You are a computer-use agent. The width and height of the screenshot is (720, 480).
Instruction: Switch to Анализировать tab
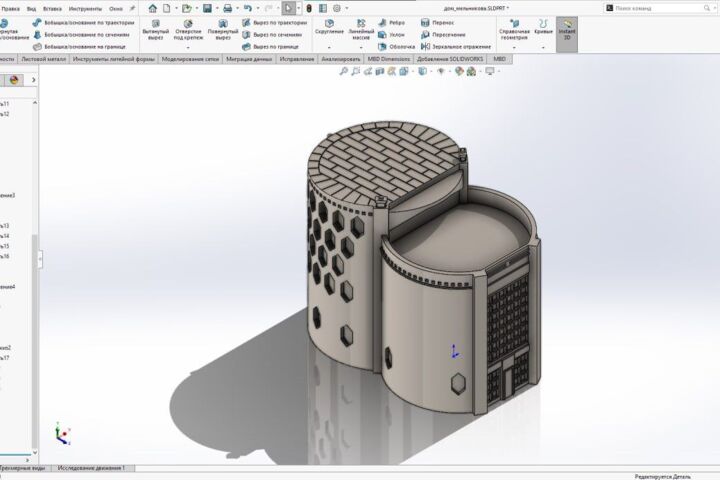point(341,59)
